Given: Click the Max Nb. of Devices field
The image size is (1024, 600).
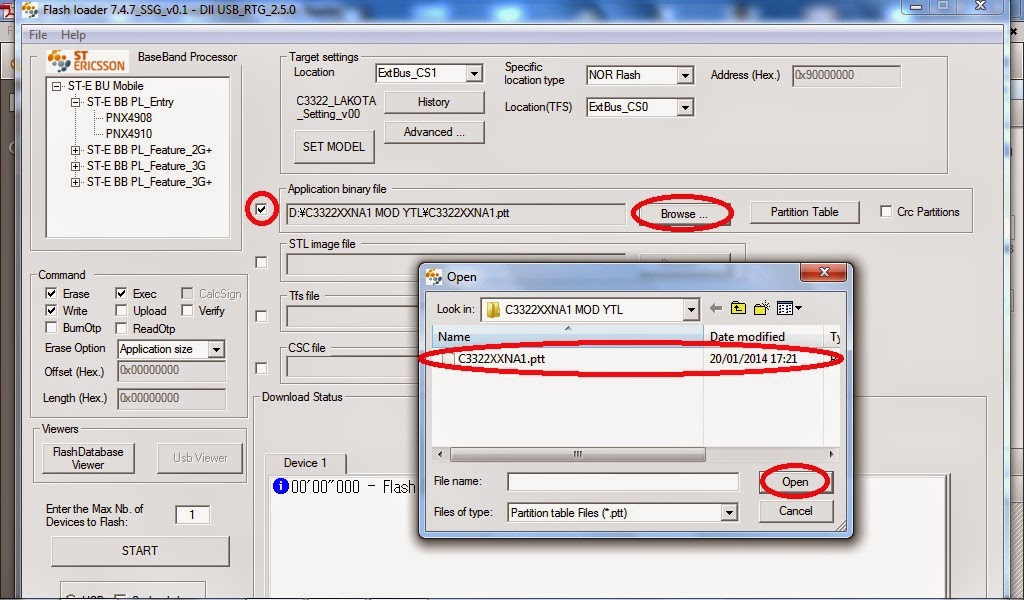Looking at the screenshot, I should click(193, 515).
